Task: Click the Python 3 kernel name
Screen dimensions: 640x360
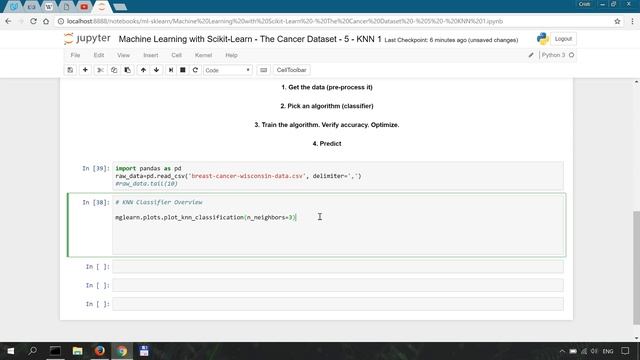Action: pyautogui.click(x=553, y=55)
